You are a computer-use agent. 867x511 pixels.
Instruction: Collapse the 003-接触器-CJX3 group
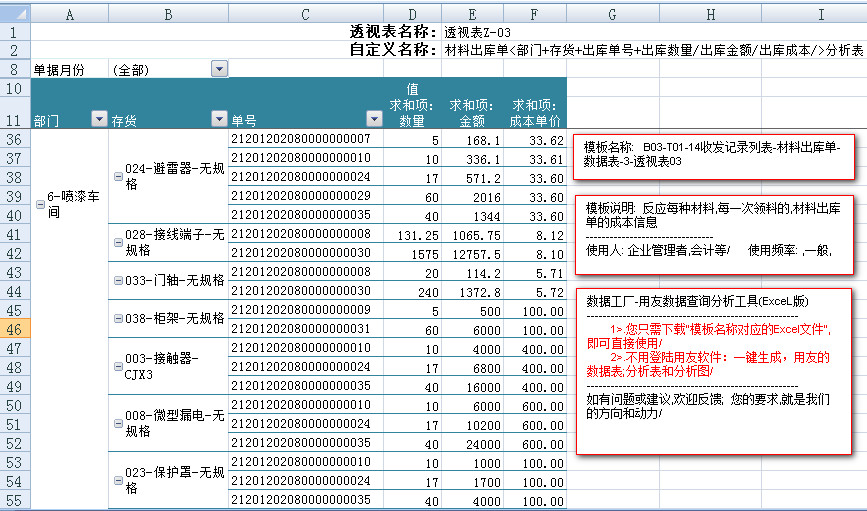pyautogui.click(x=118, y=361)
